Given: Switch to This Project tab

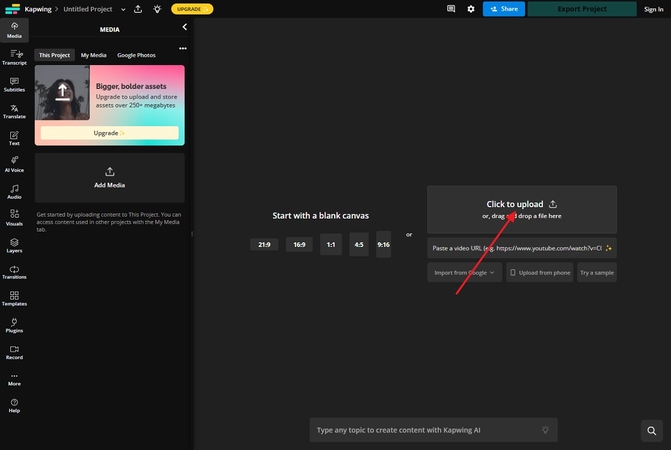Looking at the screenshot, I should [x=54, y=55].
